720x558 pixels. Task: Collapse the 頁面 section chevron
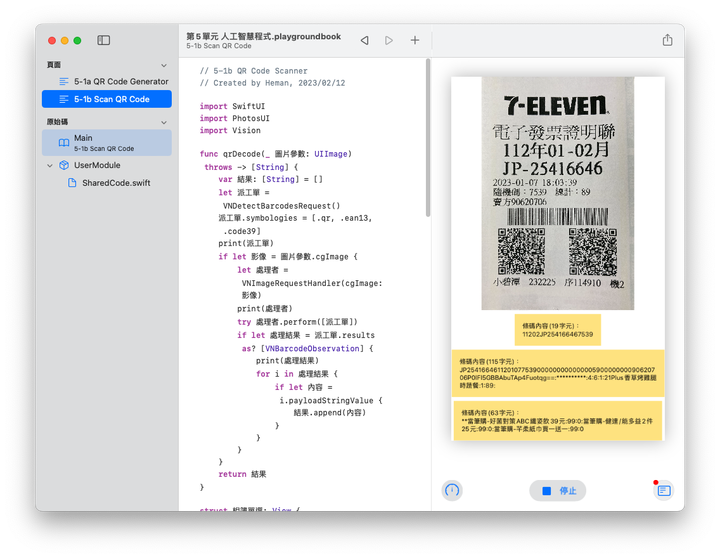(x=164, y=64)
